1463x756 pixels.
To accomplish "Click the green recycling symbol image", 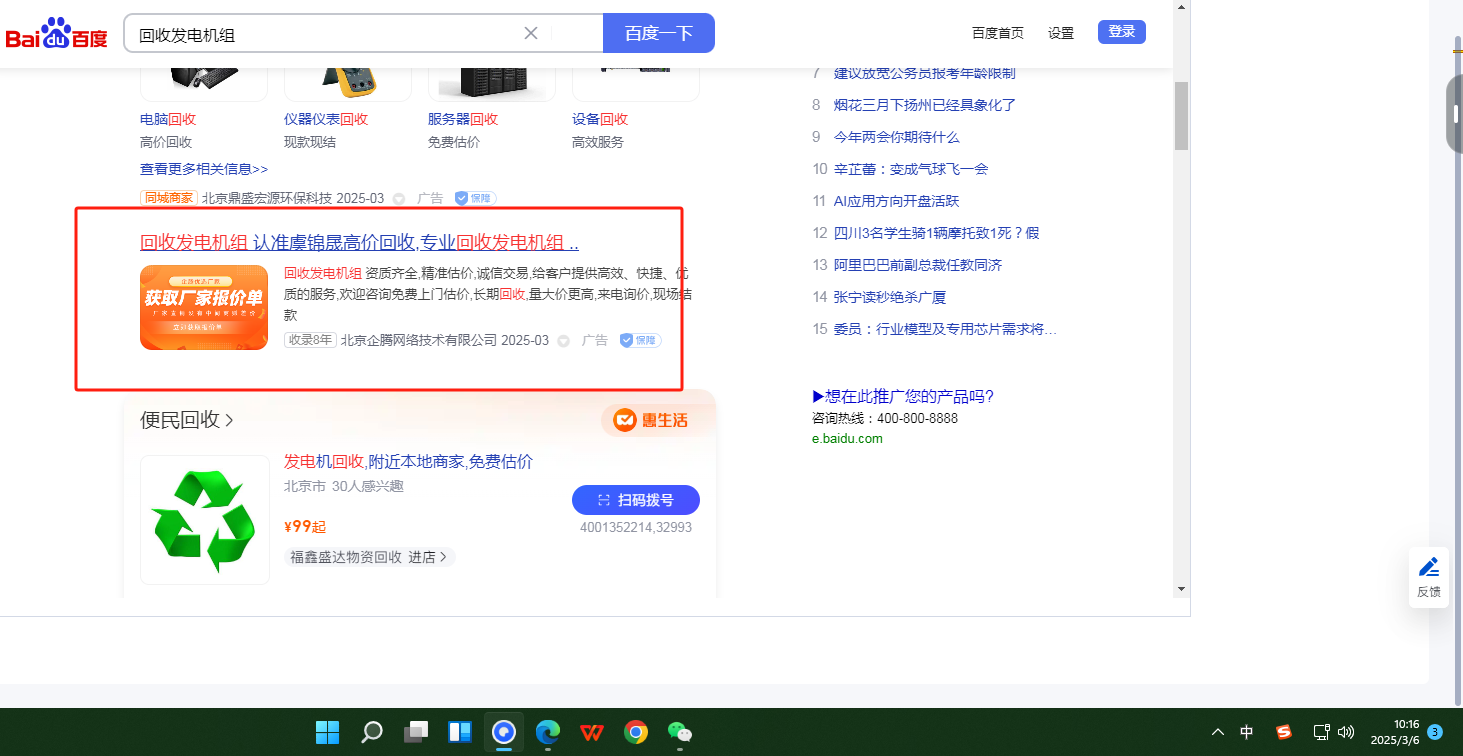I will 205,519.
